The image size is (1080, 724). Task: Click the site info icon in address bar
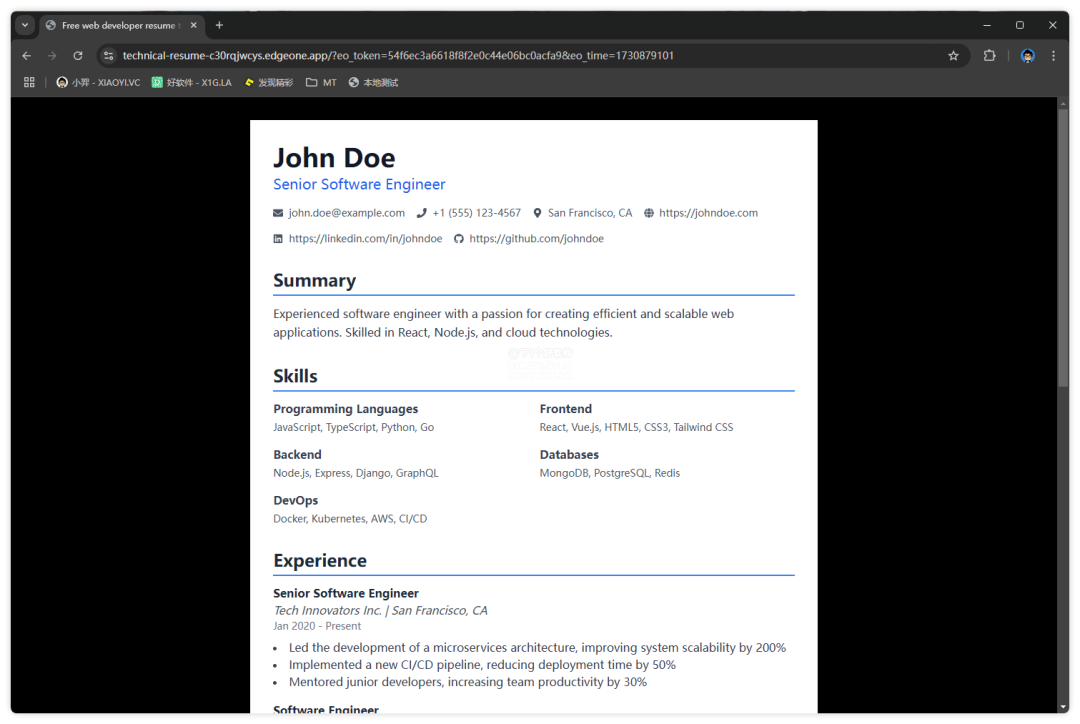pyautogui.click(x=108, y=56)
